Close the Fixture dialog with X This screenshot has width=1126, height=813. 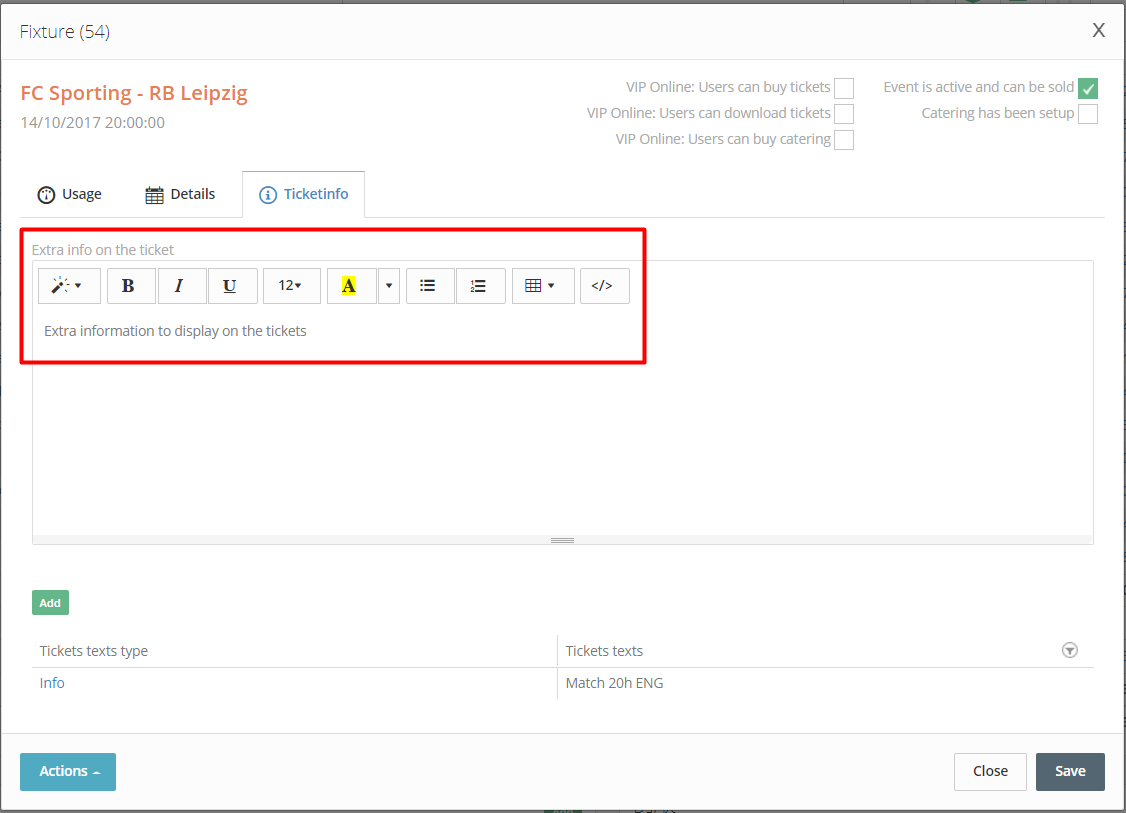(x=1099, y=30)
